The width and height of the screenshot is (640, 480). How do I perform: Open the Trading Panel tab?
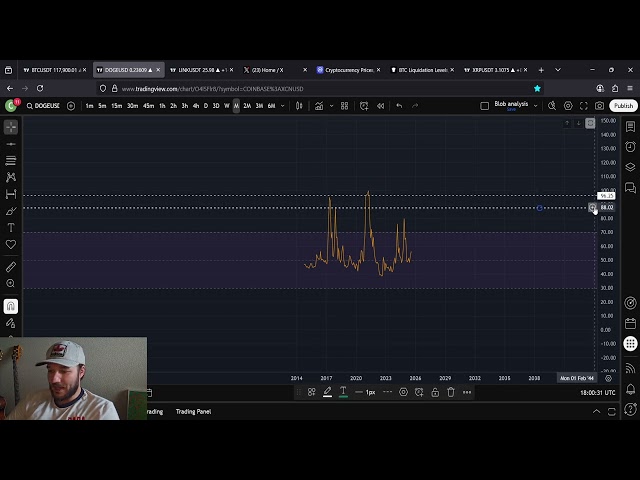(x=193, y=411)
